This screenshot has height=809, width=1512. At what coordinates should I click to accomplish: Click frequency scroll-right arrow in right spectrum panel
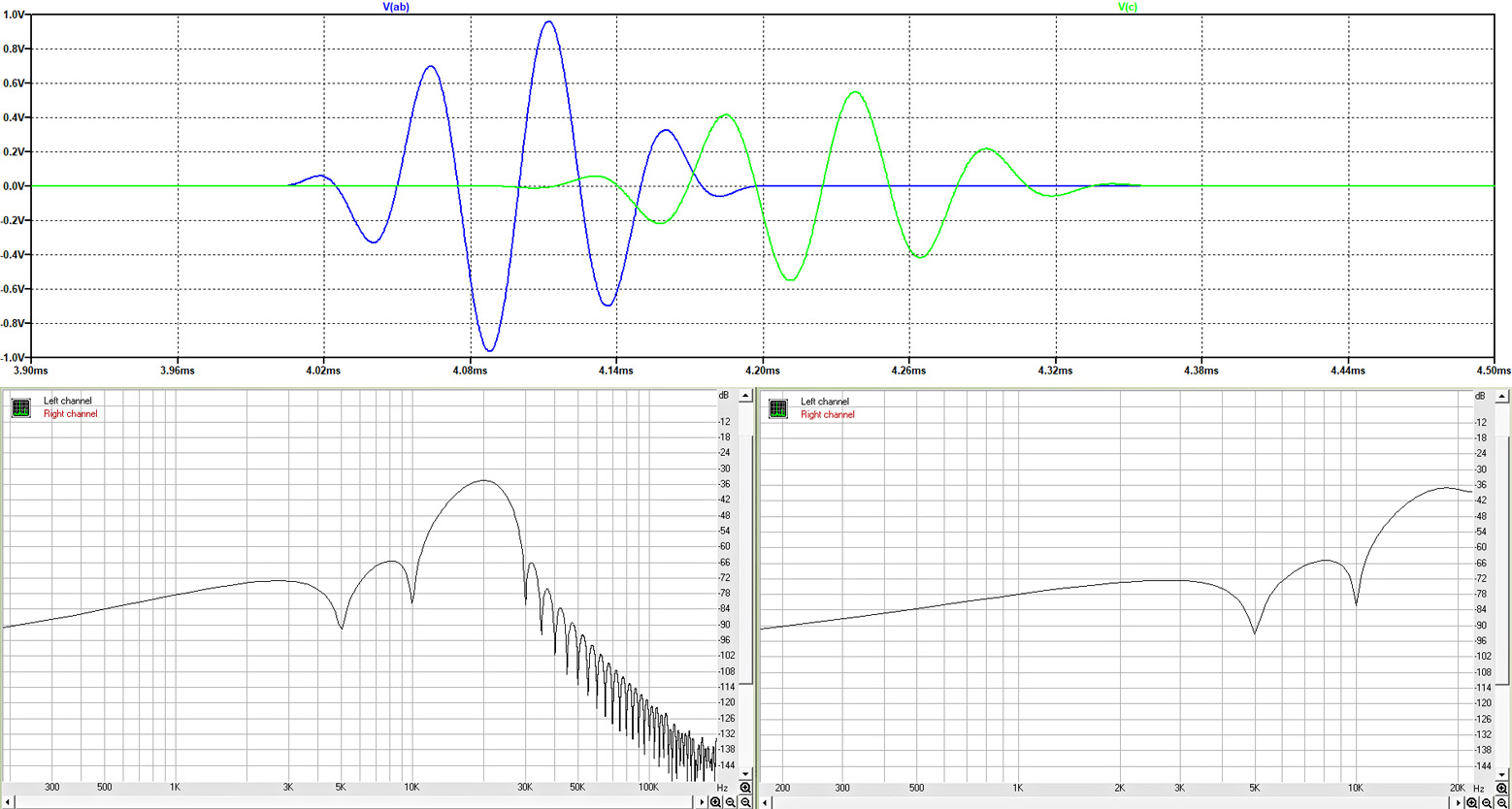point(1459,802)
